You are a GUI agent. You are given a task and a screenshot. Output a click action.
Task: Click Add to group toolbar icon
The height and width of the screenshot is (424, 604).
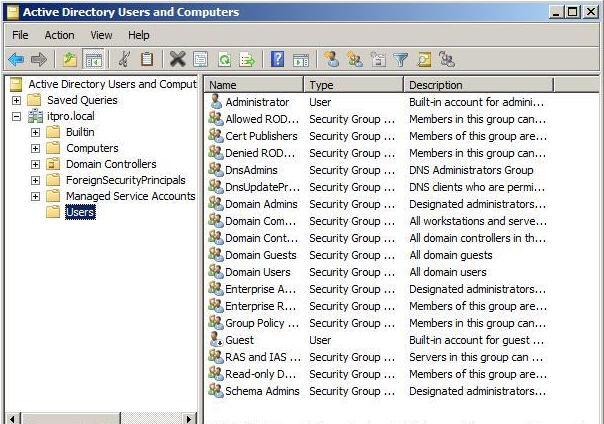click(x=447, y=60)
